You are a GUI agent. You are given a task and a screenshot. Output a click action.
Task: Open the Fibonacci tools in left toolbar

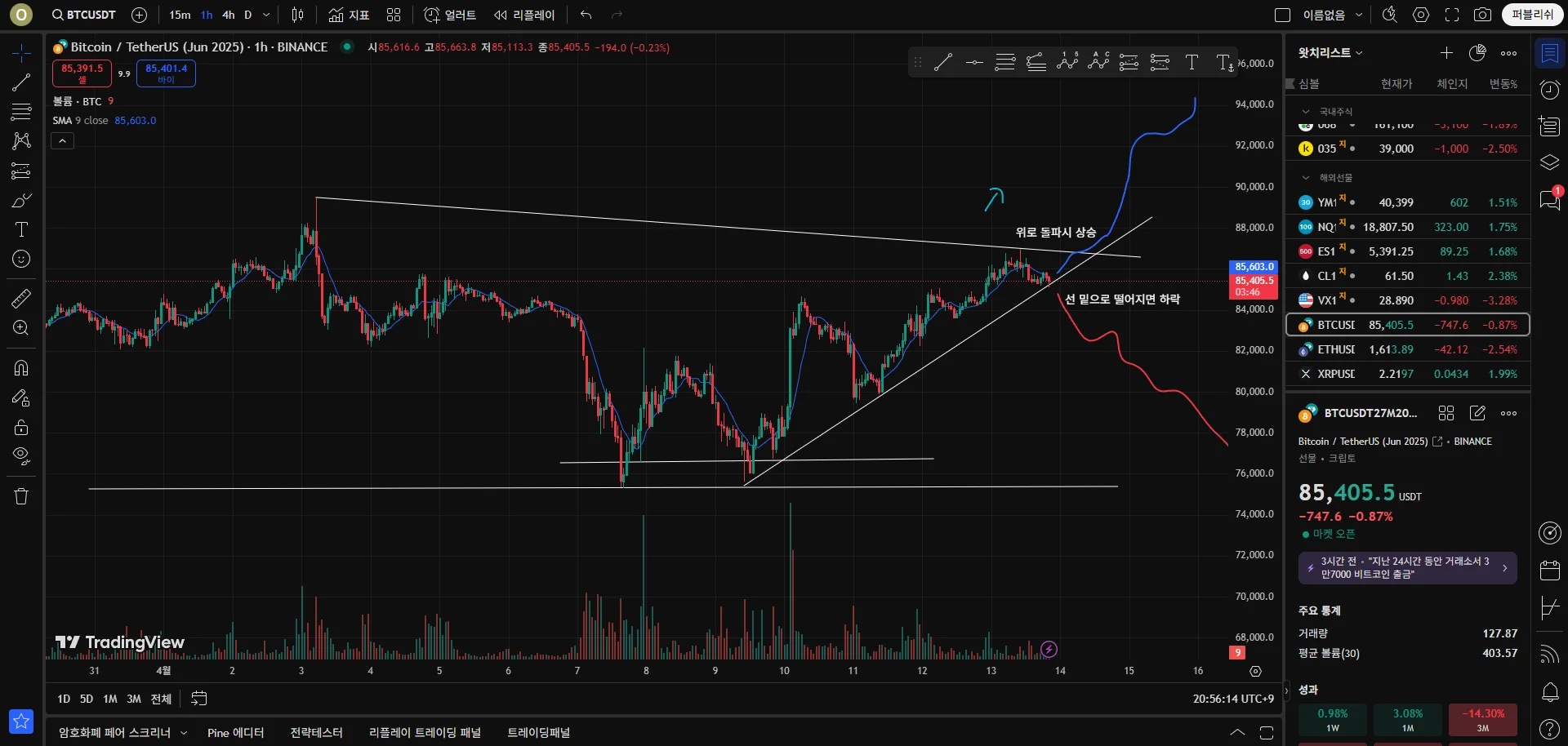(21, 112)
